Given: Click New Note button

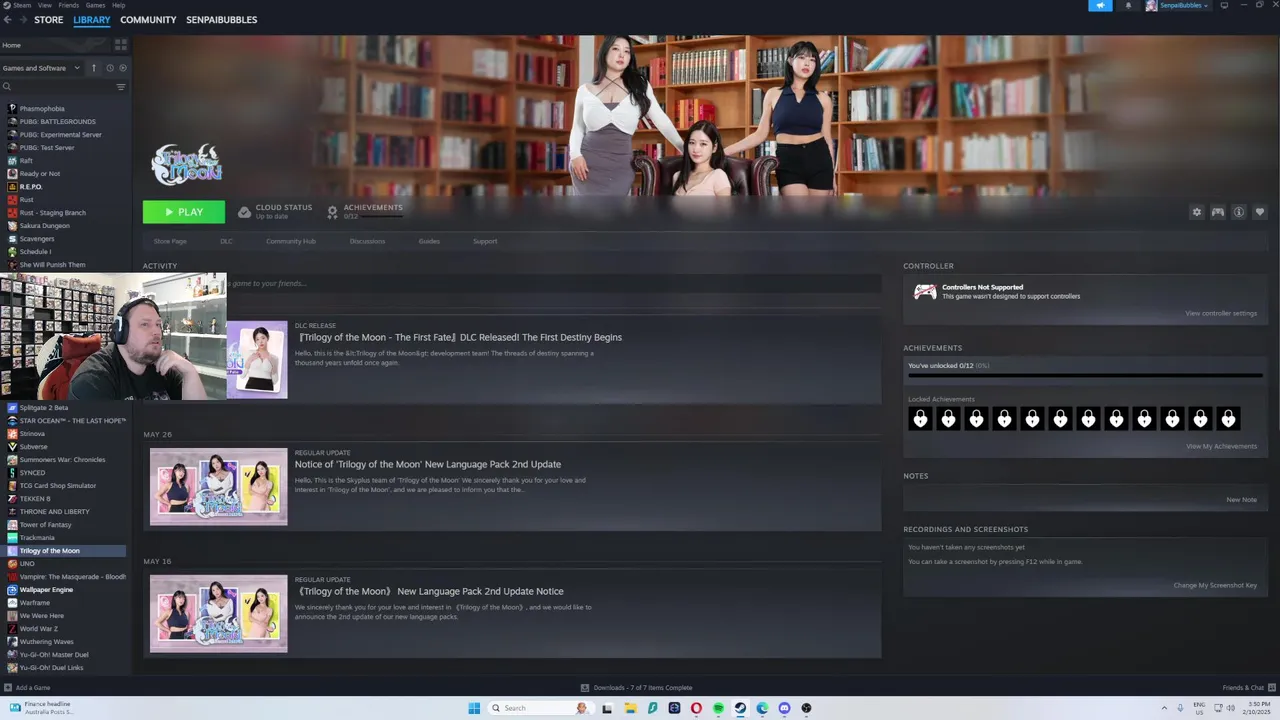Looking at the screenshot, I should click(1242, 500).
